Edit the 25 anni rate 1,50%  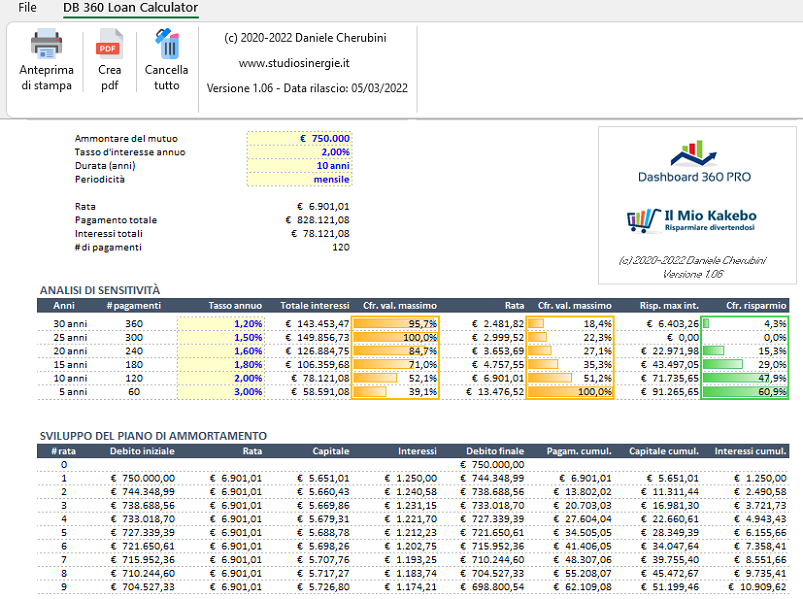(220, 337)
